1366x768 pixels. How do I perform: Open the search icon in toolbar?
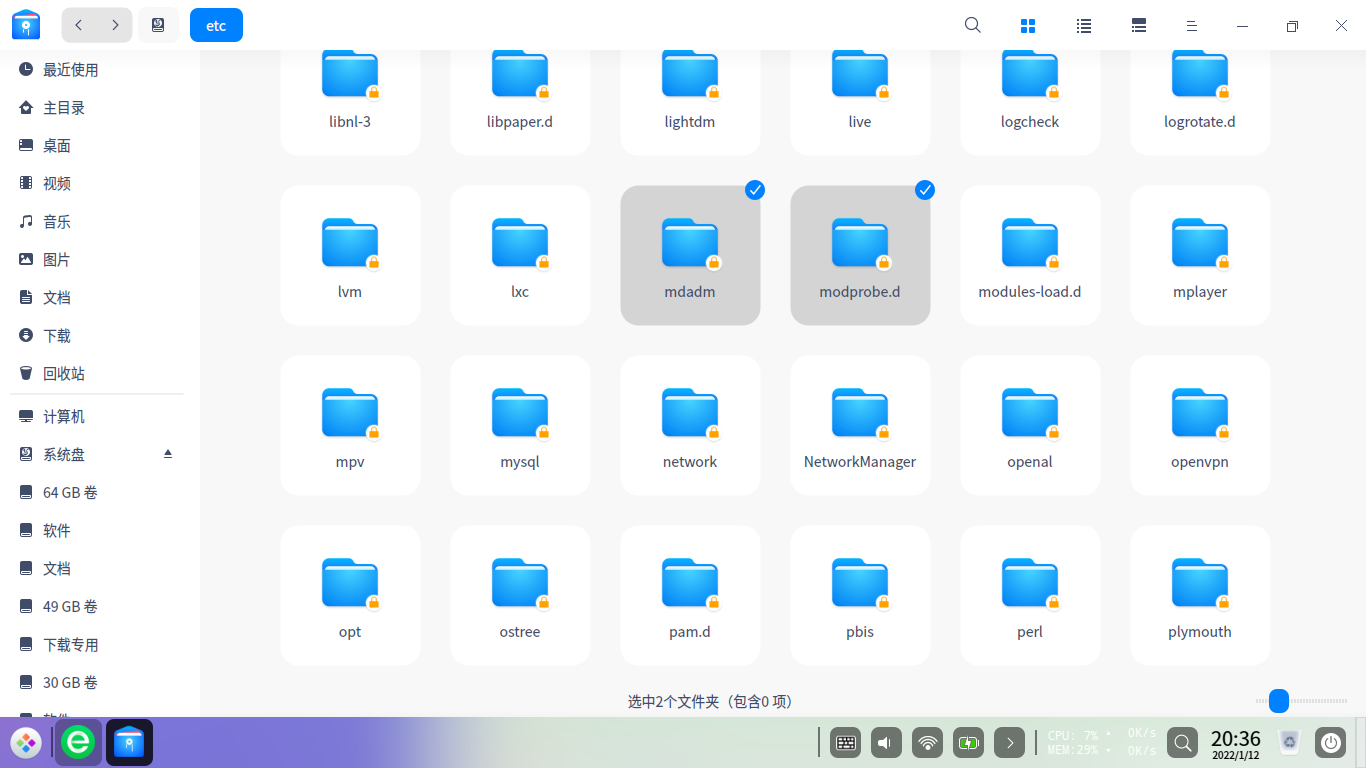[x=972, y=26]
